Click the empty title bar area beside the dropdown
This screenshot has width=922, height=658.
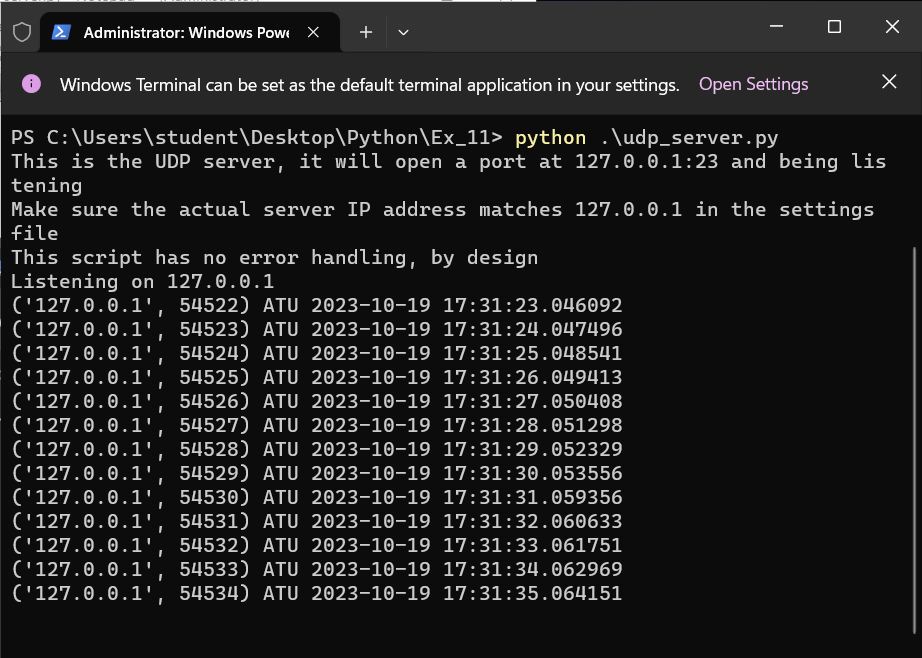click(580, 32)
